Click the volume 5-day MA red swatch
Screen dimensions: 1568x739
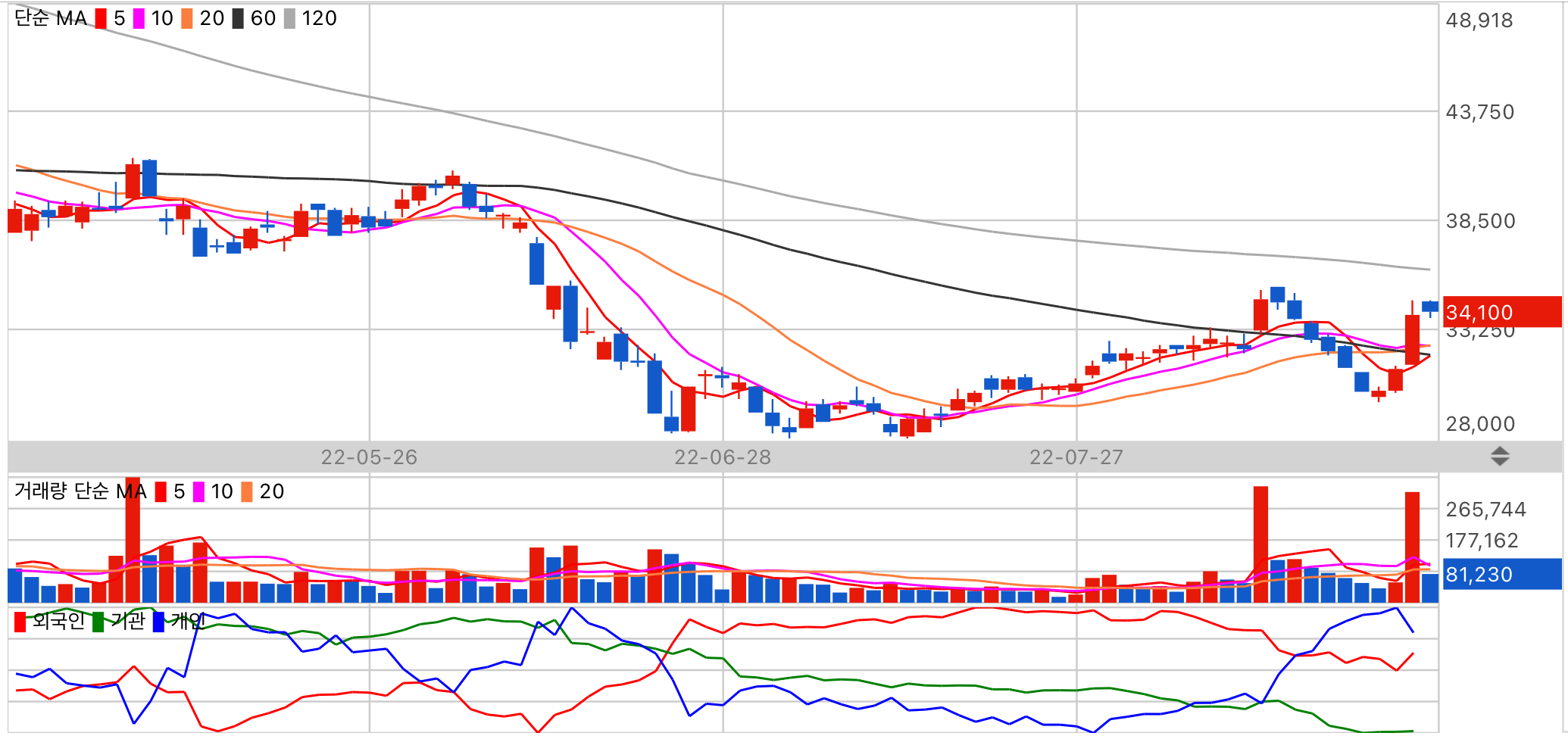tap(161, 492)
